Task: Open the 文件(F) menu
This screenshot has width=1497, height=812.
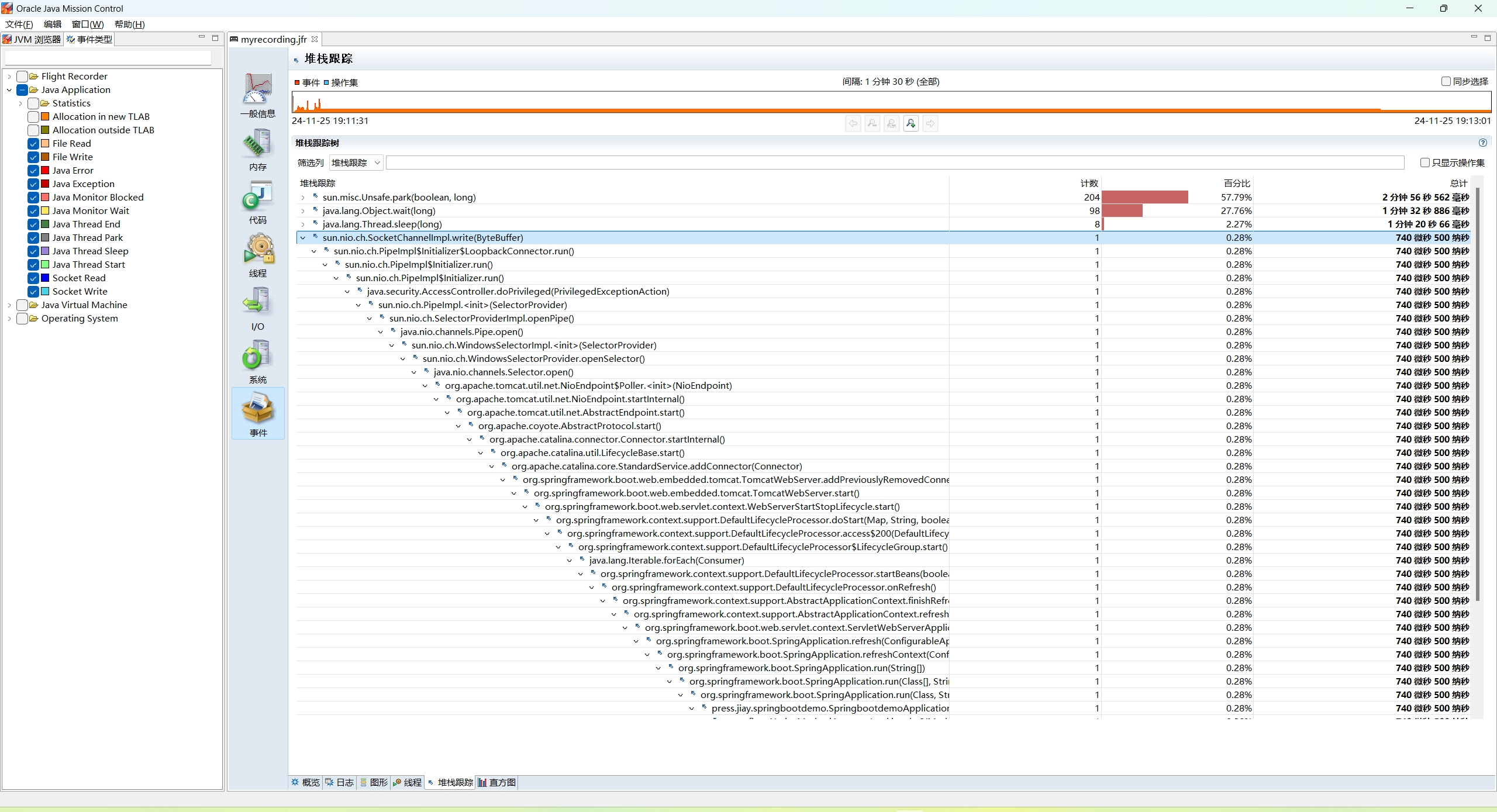Action: tap(19, 24)
